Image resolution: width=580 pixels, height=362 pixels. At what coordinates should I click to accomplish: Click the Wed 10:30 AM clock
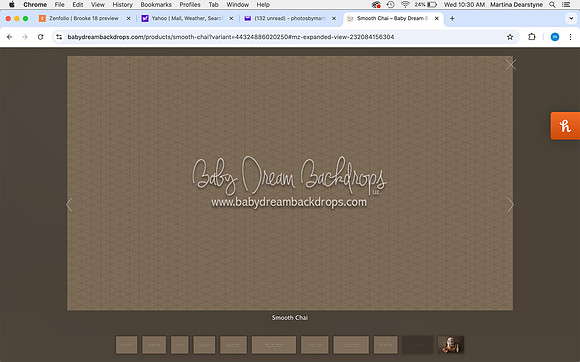(x=464, y=4)
